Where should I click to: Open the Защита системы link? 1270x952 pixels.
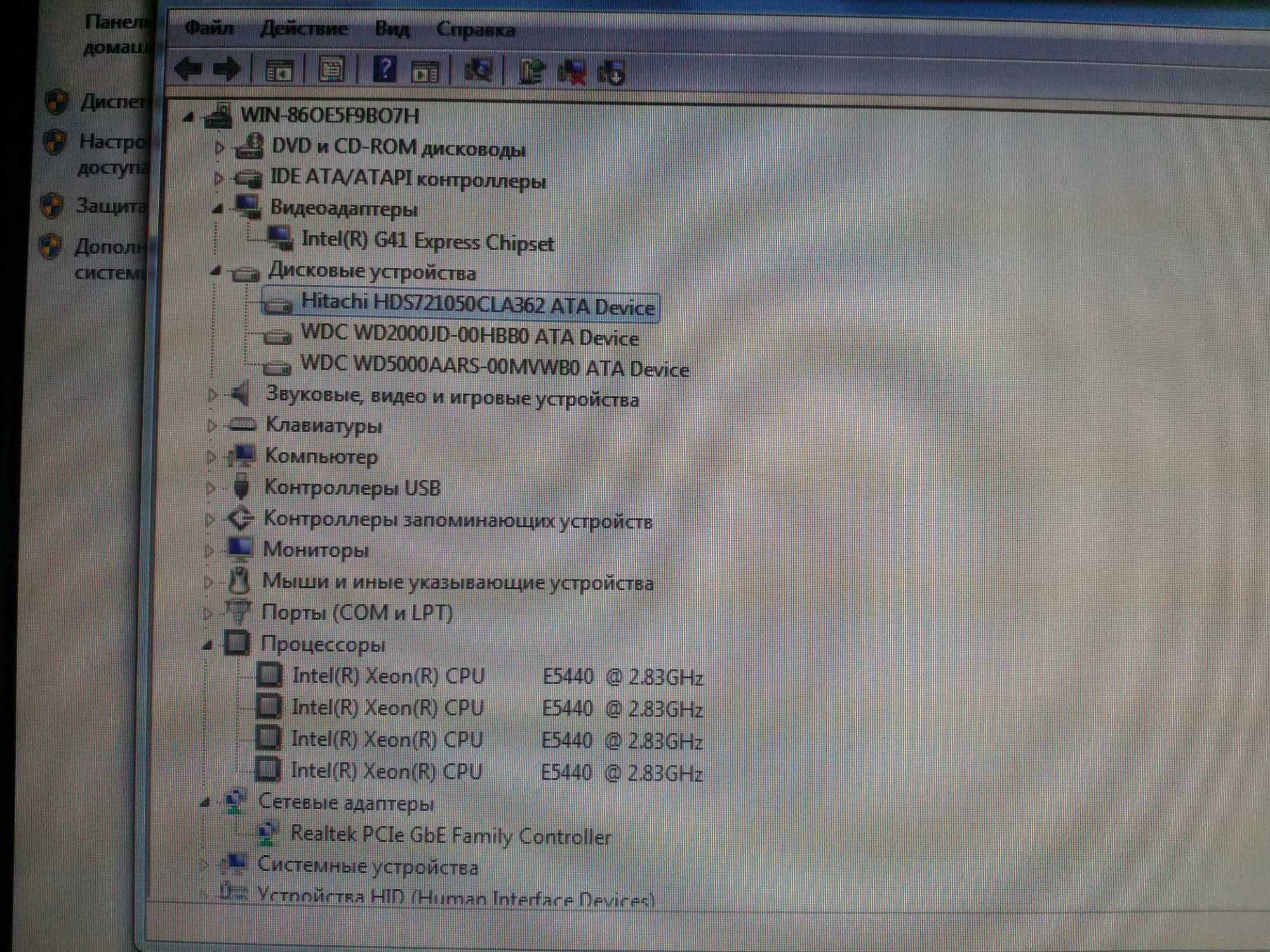click(x=111, y=206)
